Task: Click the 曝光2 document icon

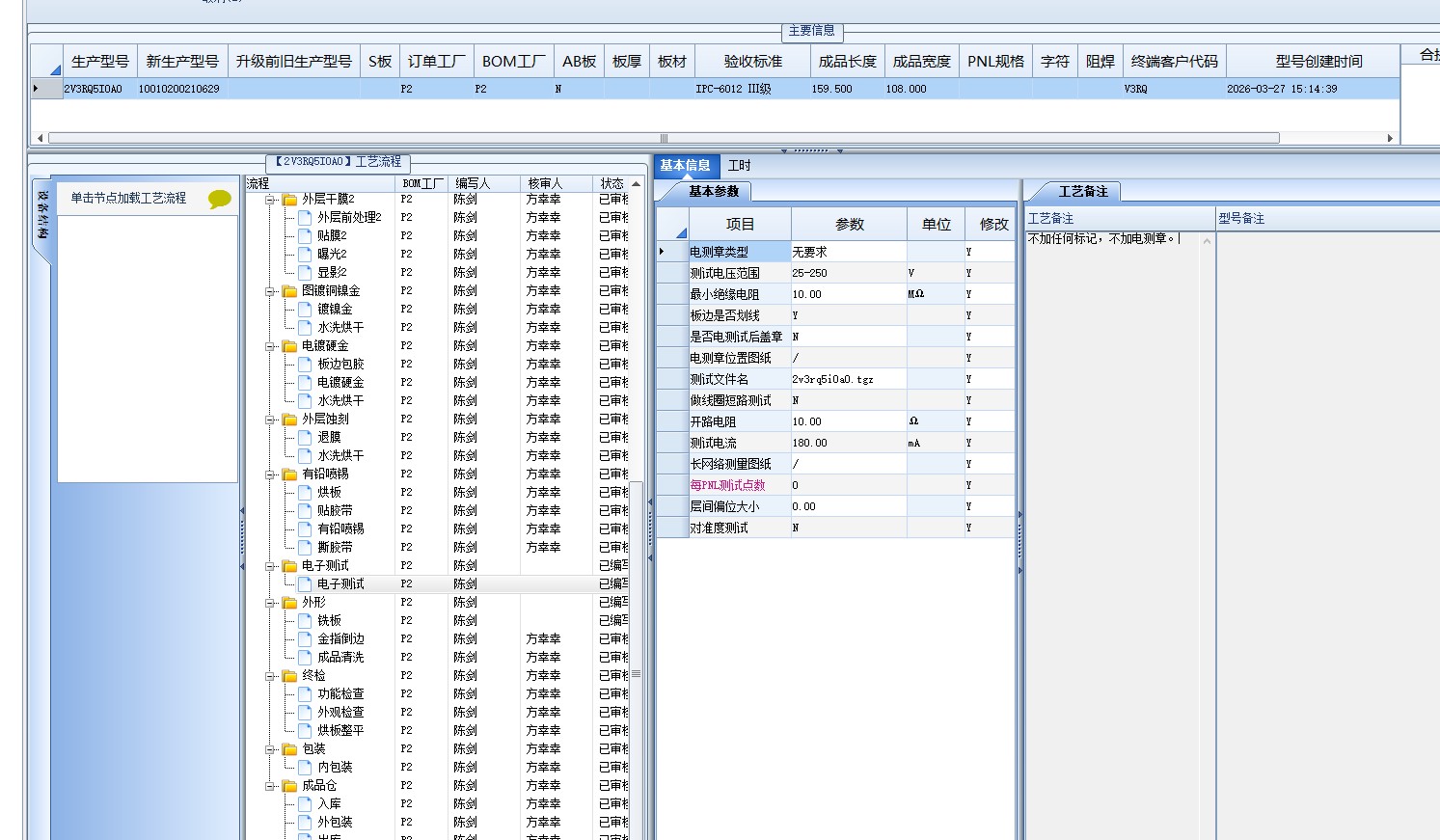Action: 305,255
